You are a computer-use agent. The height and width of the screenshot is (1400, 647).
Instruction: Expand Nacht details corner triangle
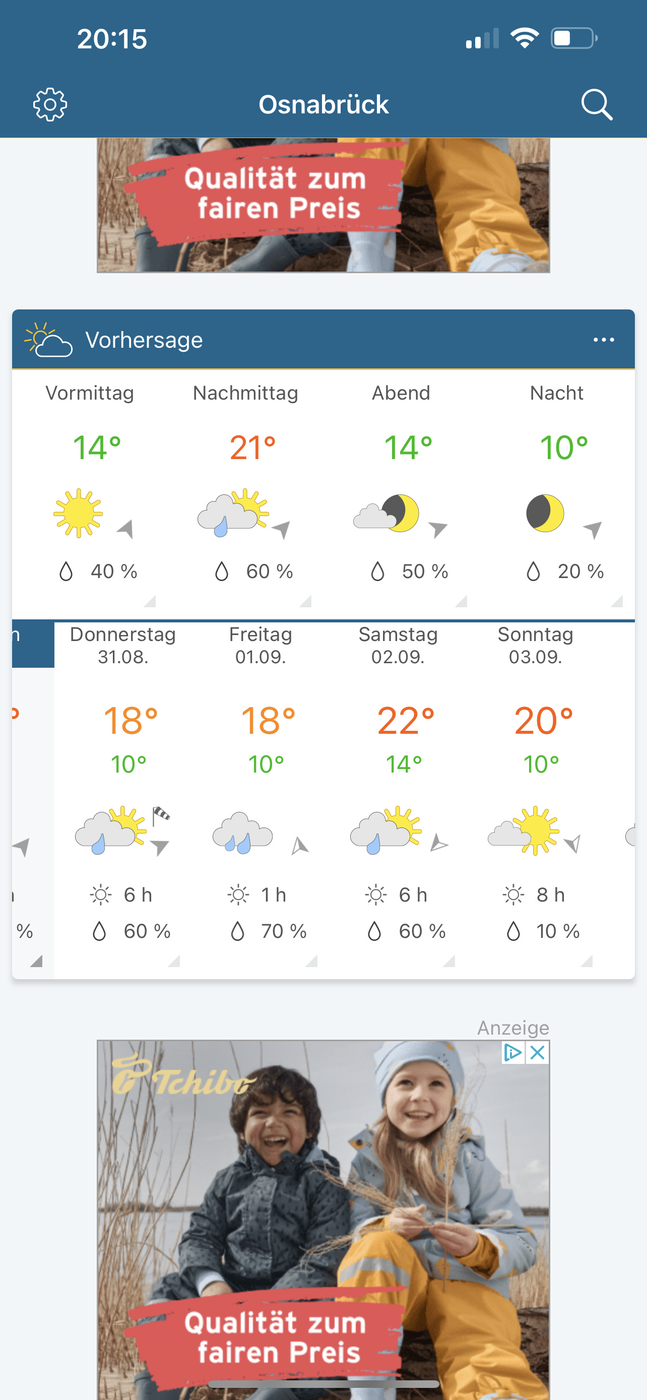click(x=617, y=601)
